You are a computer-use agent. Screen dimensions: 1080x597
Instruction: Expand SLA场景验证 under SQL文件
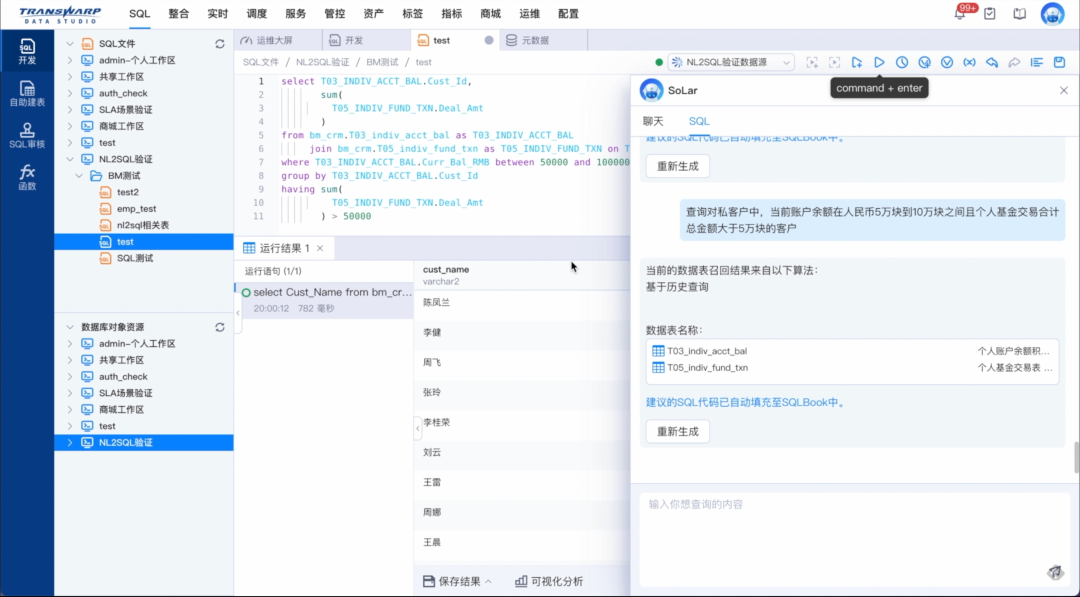pyautogui.click(x=70, y=109)
